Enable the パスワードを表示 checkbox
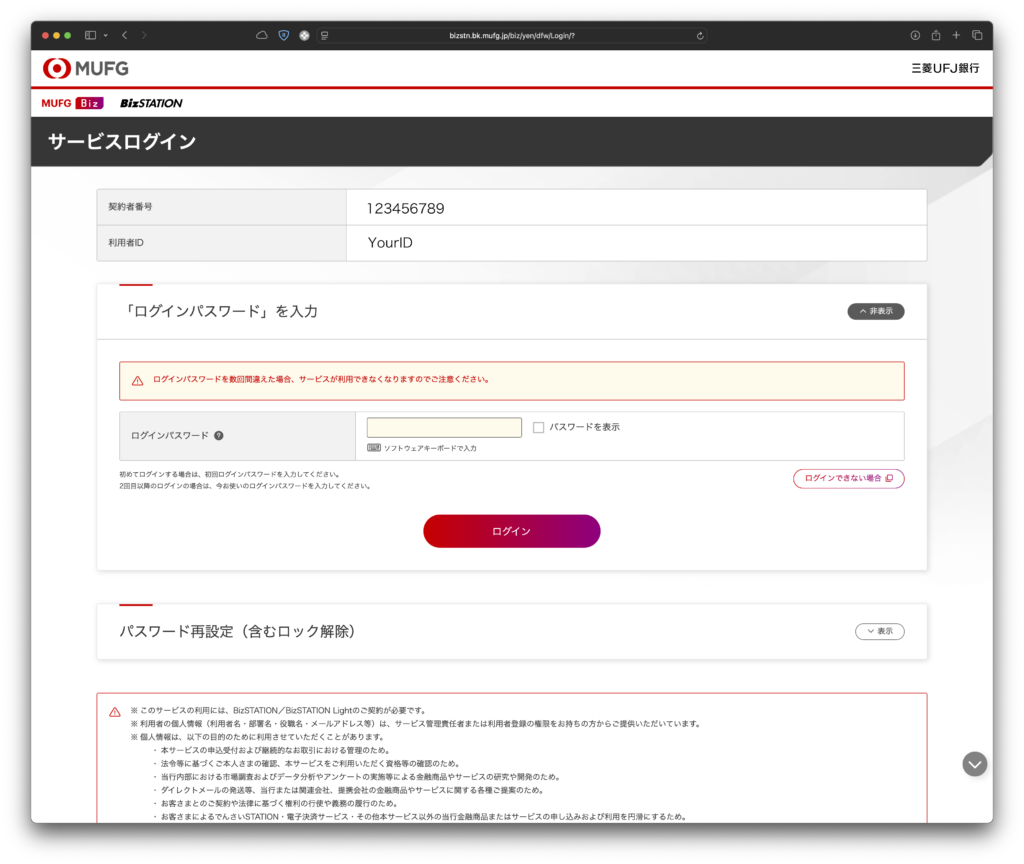The height and width of the screenshot is (864, 1024). 538,427
